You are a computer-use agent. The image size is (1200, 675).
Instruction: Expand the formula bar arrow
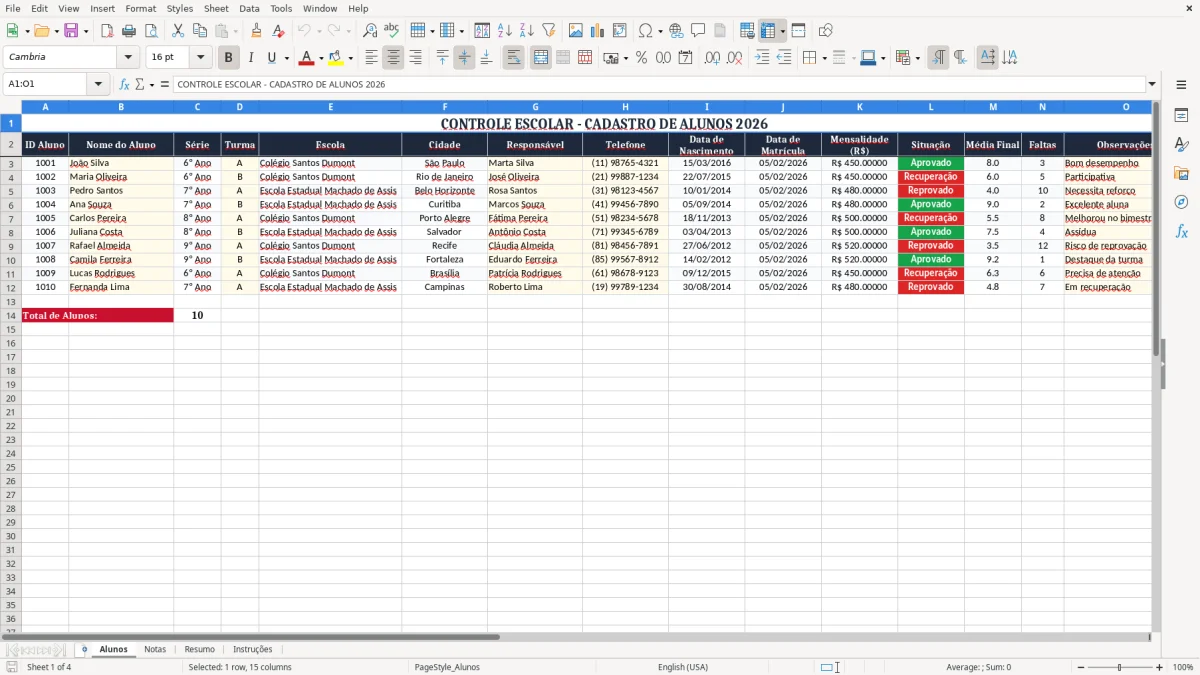(x=1152, y=84)
